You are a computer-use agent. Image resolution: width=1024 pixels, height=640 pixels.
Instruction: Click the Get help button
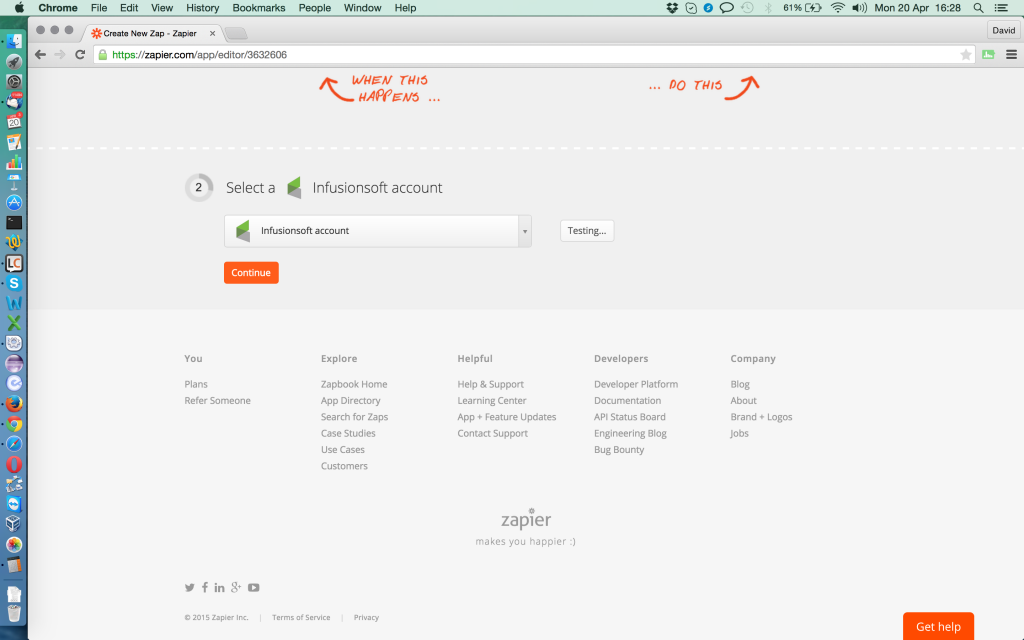(x=938, y=626)
